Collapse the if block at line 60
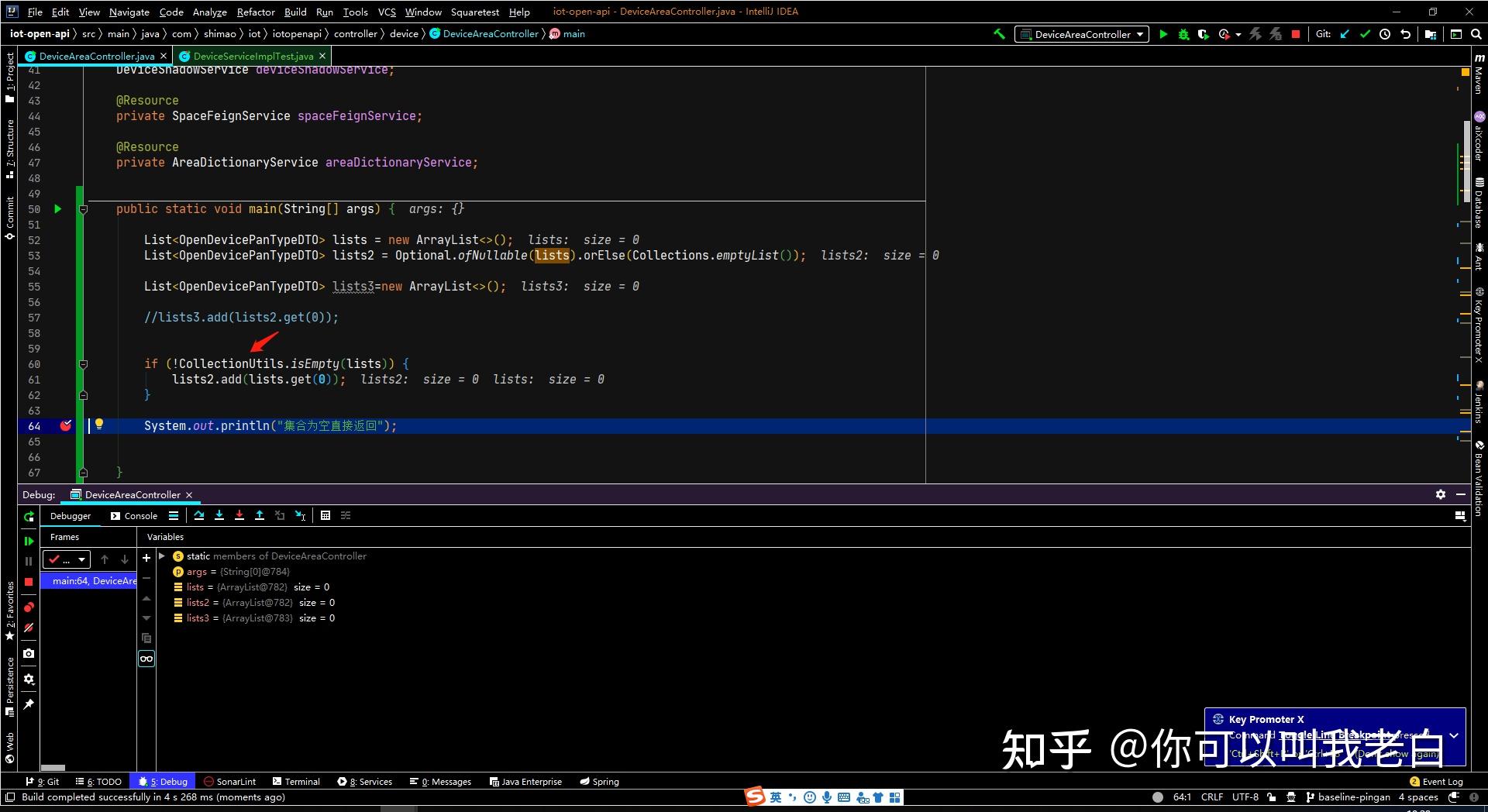 (84, 364)
